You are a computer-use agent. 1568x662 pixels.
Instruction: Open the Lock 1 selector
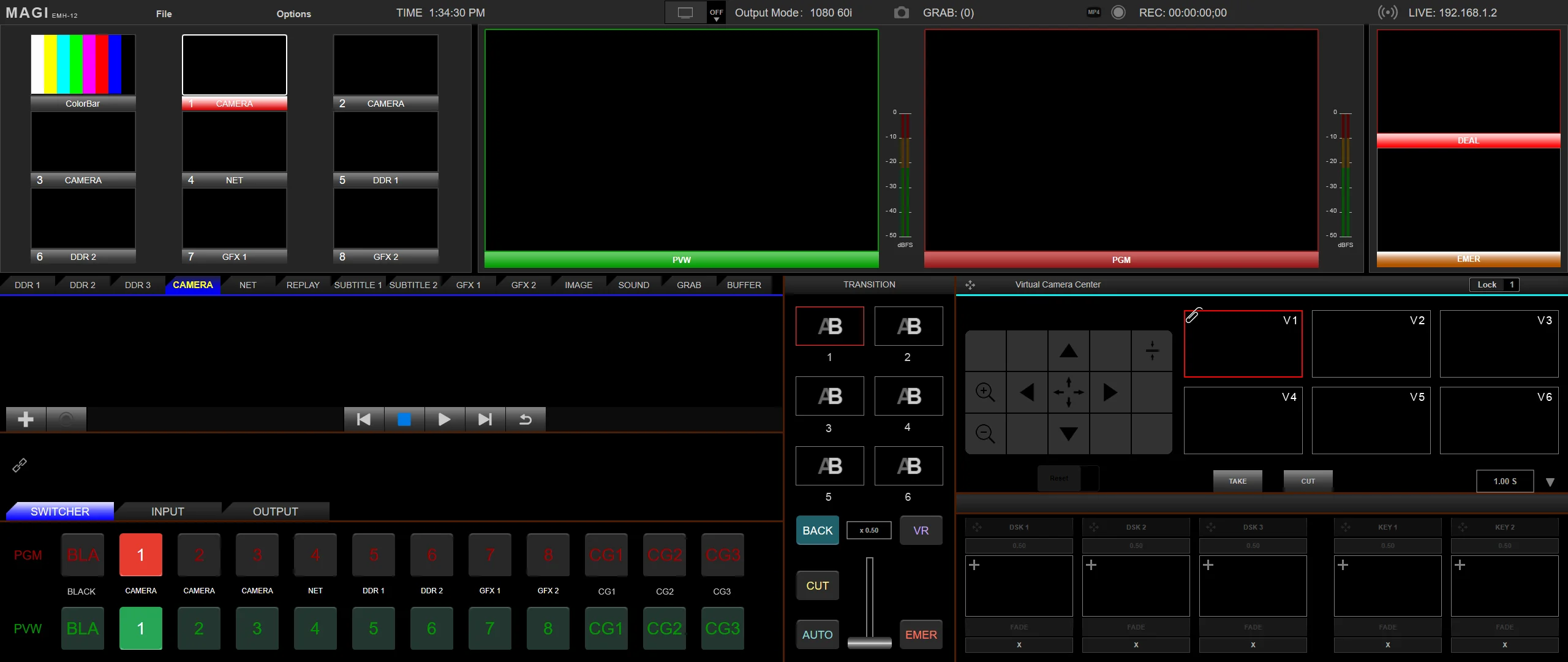coord(1494,284)
